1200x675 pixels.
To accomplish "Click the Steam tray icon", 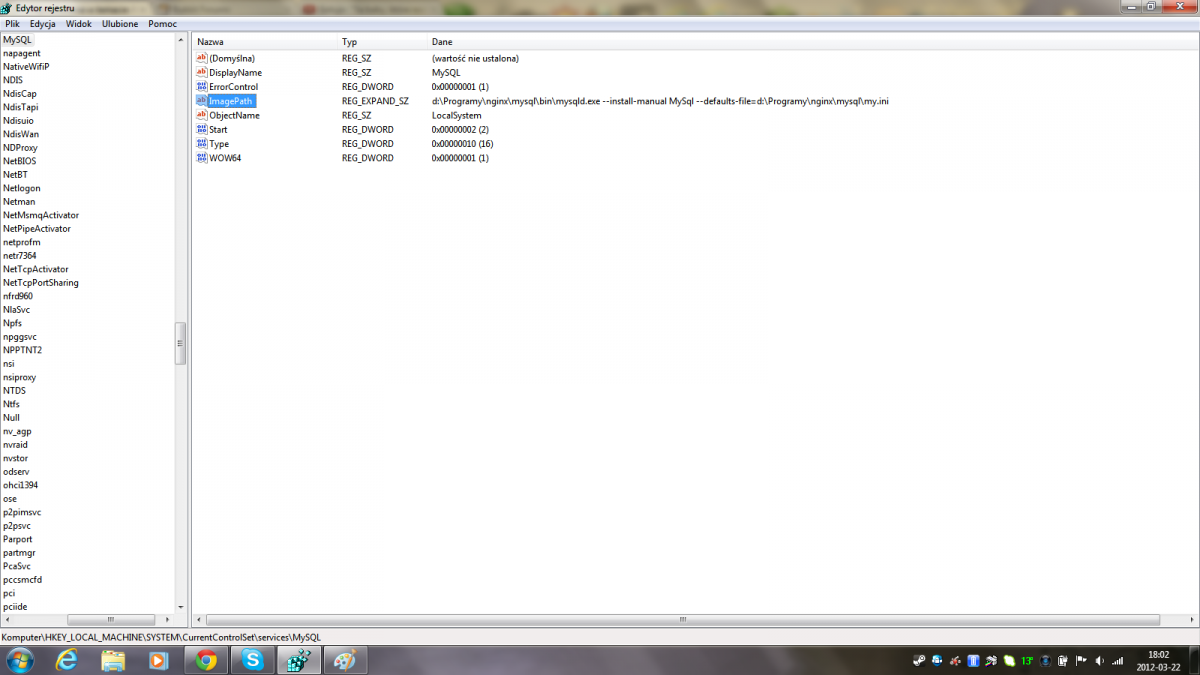I will (919, 661).
